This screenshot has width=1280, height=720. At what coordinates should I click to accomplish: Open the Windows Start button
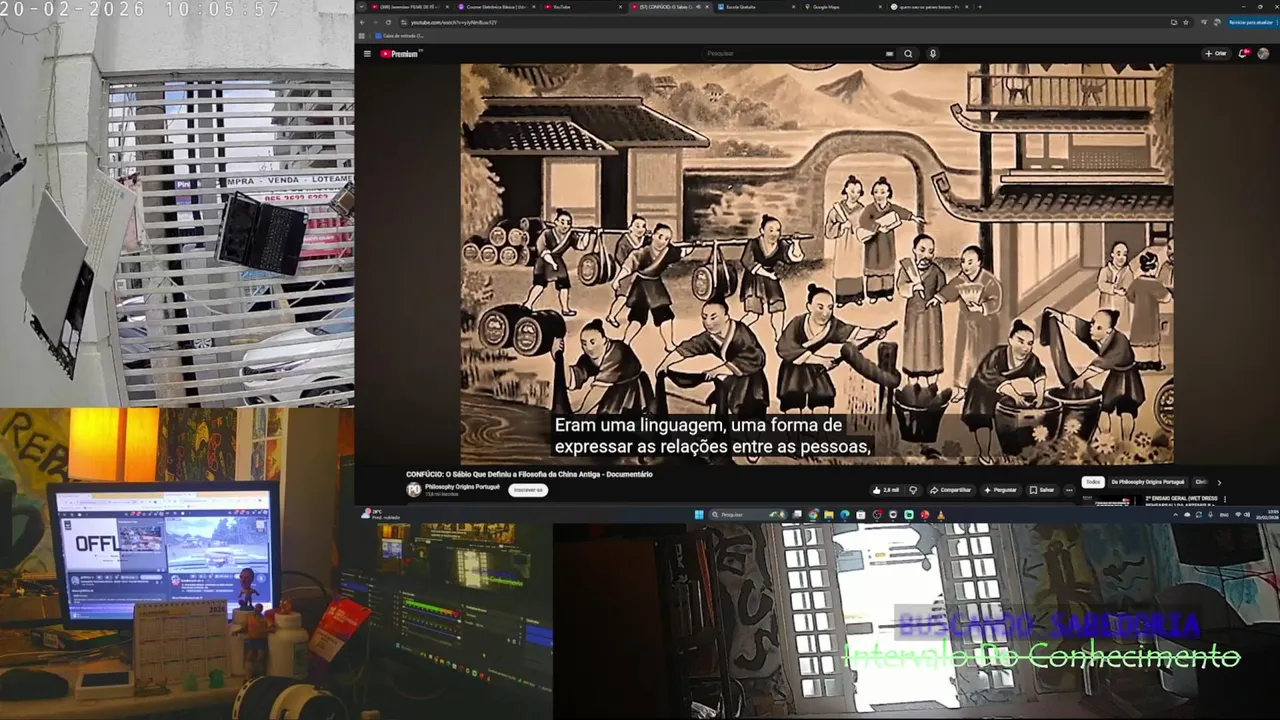tap(699, 515)
